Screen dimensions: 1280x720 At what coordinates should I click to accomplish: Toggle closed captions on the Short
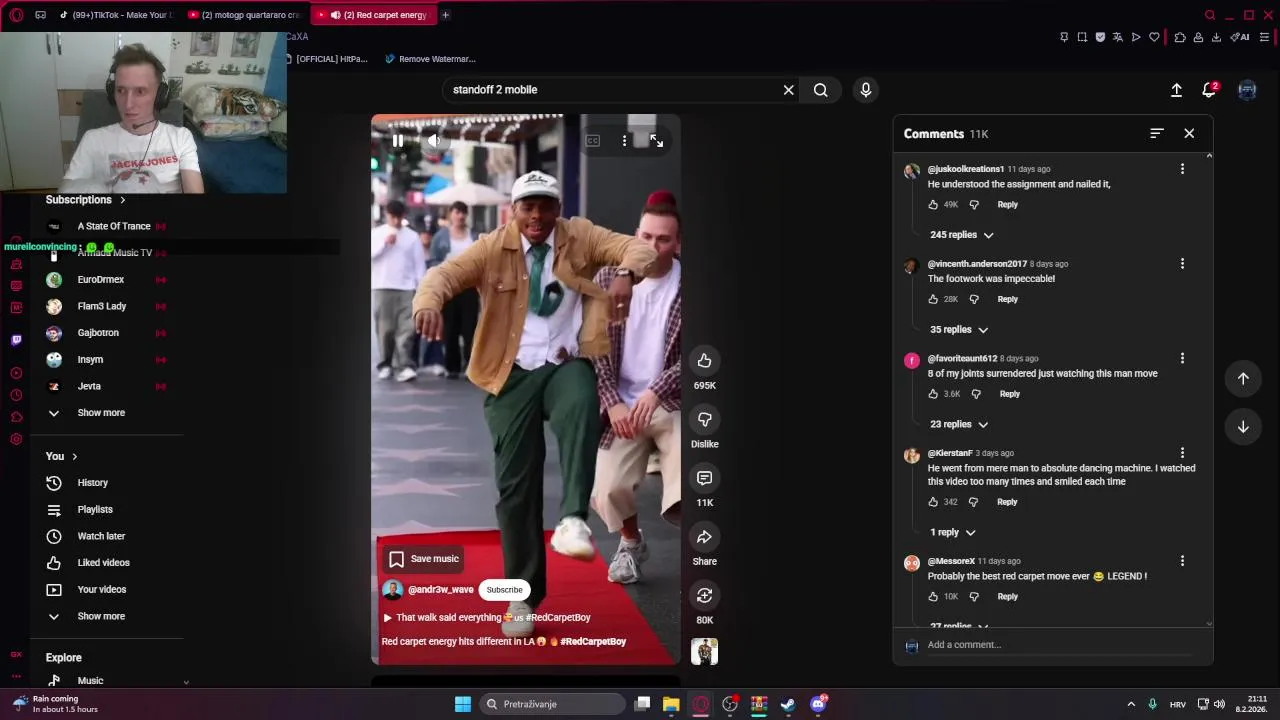[592, 141]
